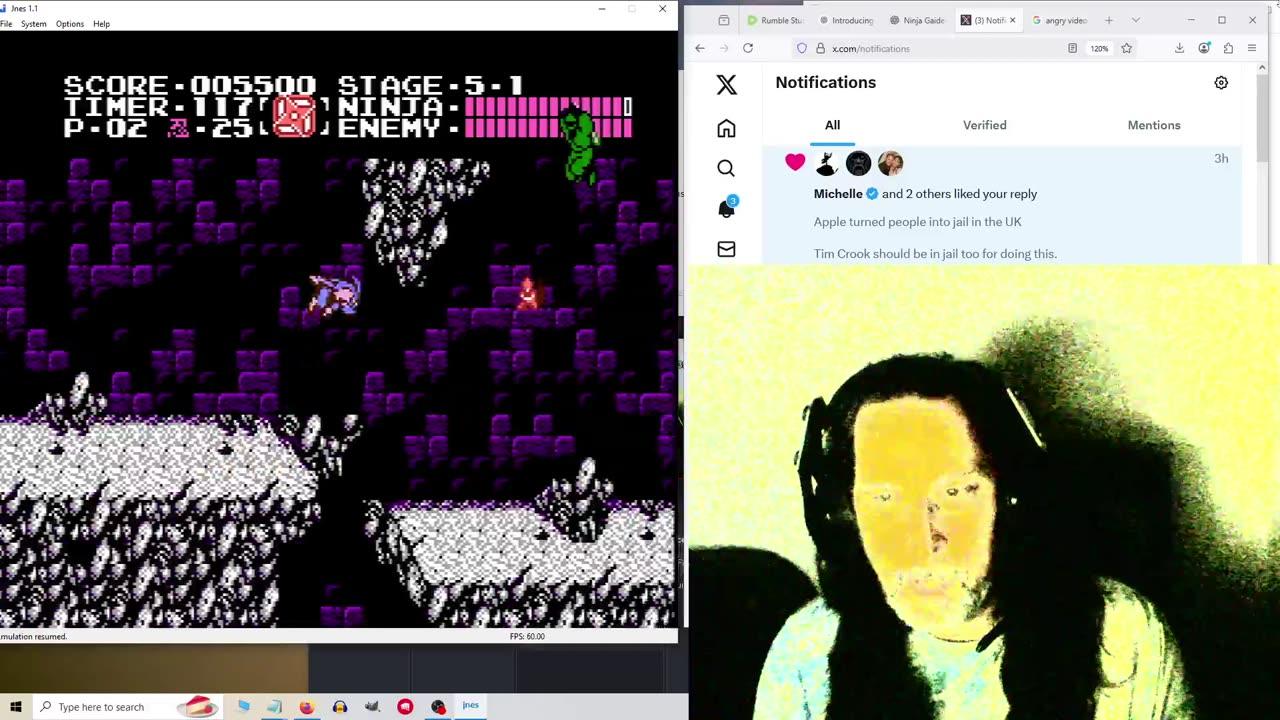Open the Explore search icon in the X sidebar
Viewport: 1280px width, 720px height.
[x=726, y=168]
